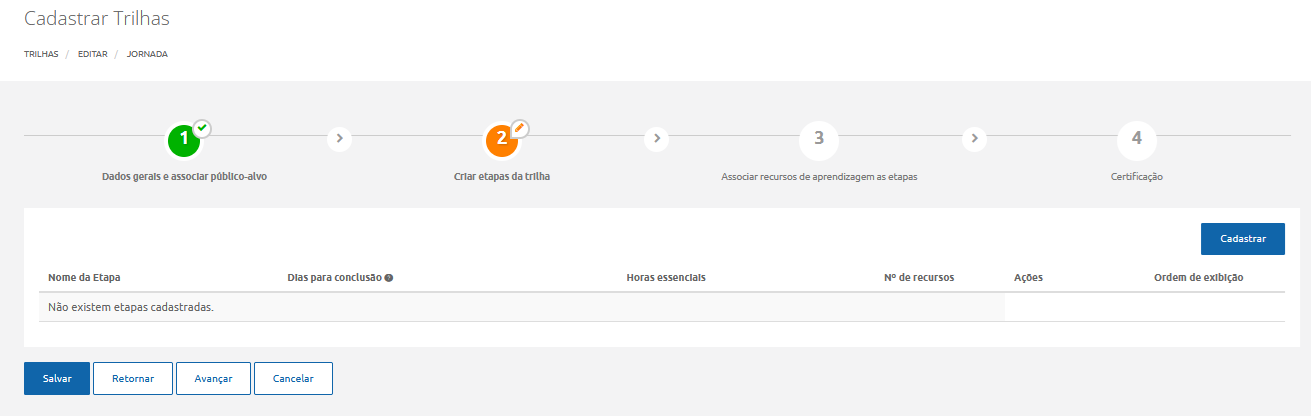
Task: Click the chevron arrow between steps 2 and 3
Action: point(657,139)
